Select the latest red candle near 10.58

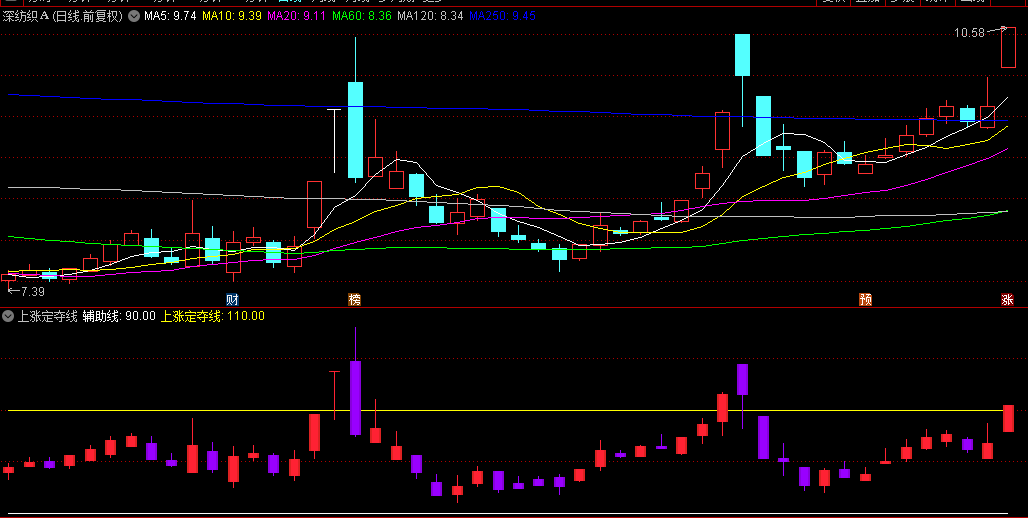[x=1008, y=47]
